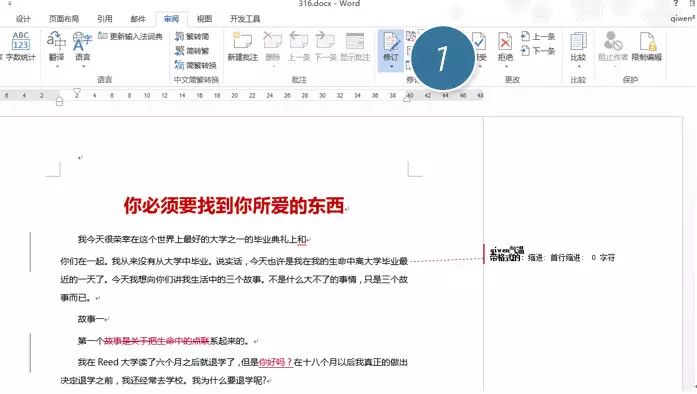This screenshot has height=394, width=697.
Task: Expand the 翻译 dropdown arrow
Action: click(57, 67)
